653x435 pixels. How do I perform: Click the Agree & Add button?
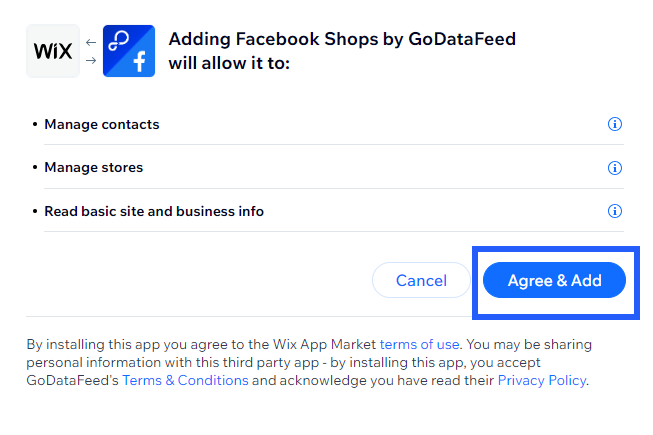coord(554,280)
